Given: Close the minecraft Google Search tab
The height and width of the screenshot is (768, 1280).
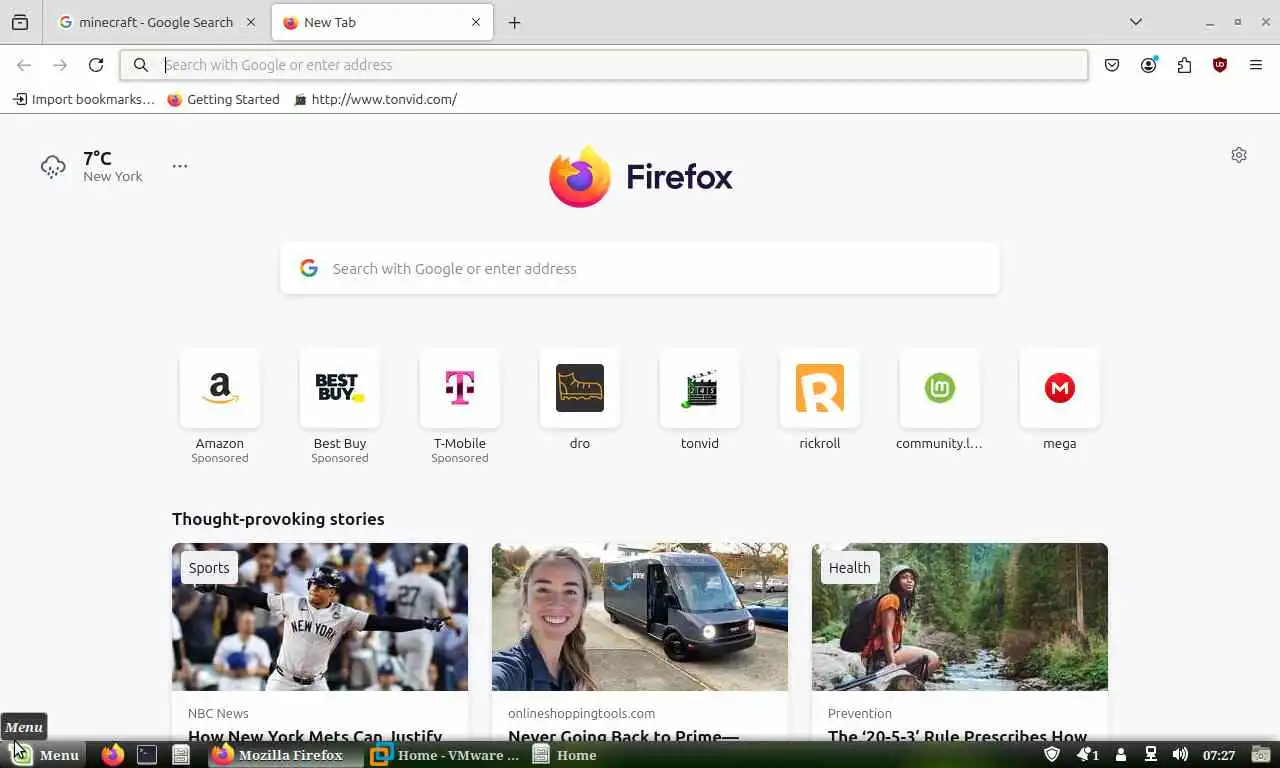Looking at the screenshot, I should [x=251, y=22].
